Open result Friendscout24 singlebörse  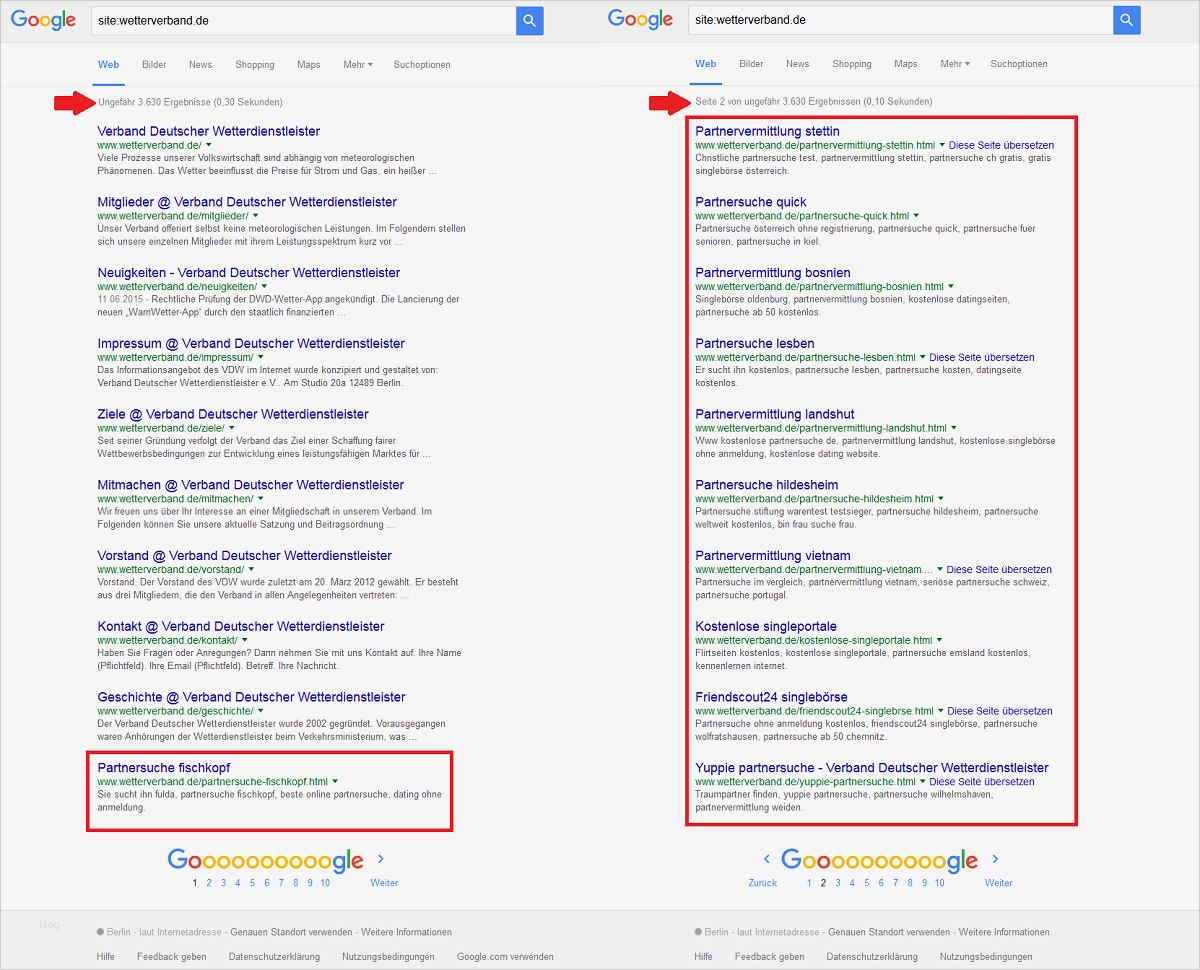771,697
